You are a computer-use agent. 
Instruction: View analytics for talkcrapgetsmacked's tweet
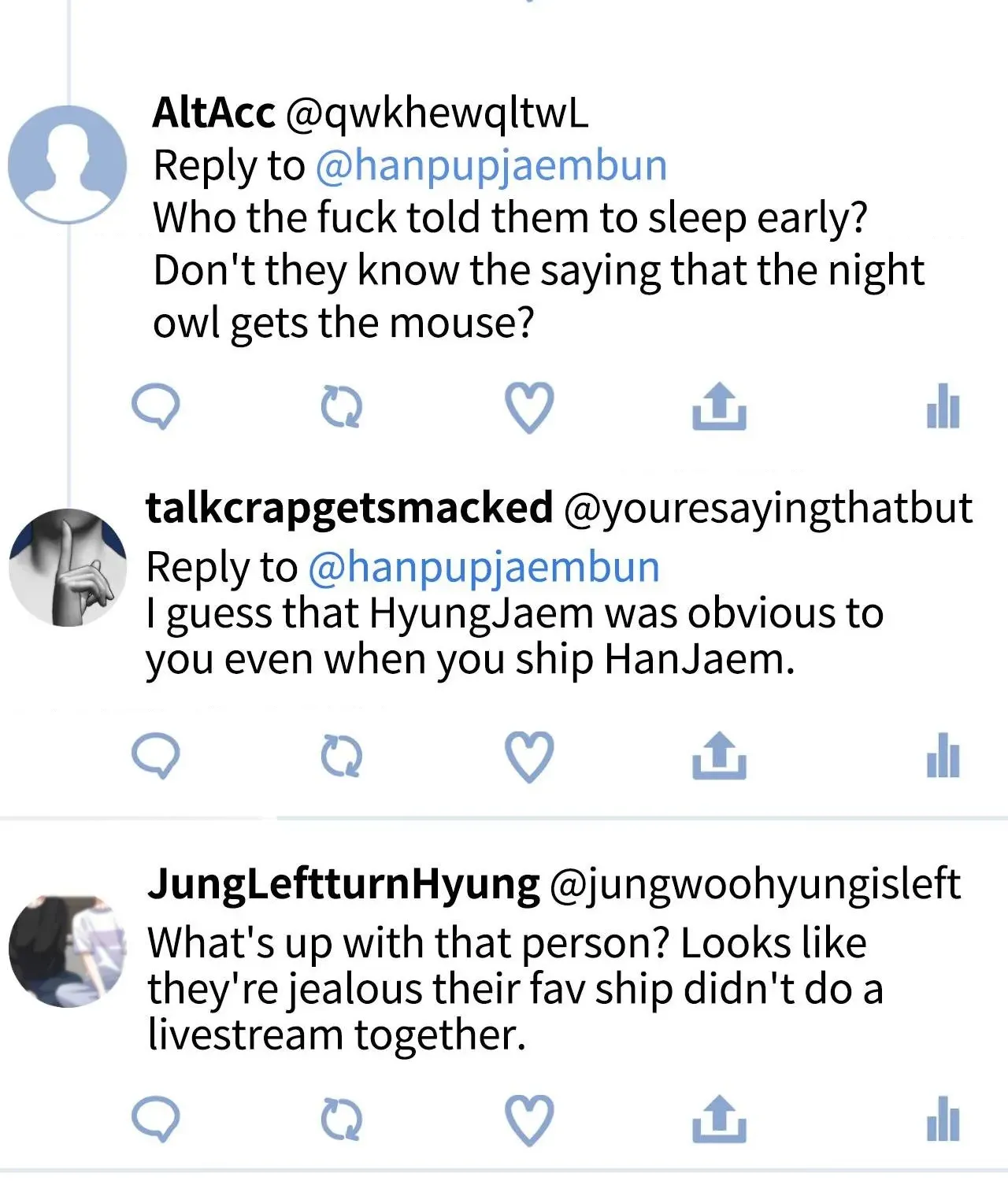point(943,755)
